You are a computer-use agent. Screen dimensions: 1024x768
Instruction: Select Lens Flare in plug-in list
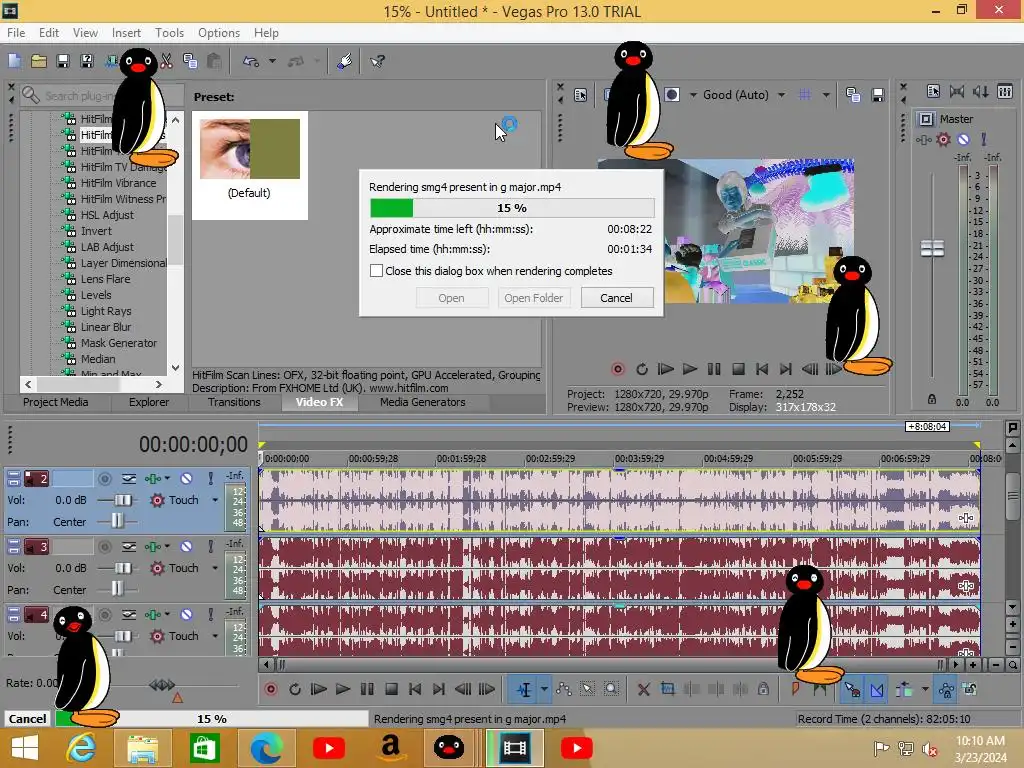tap(105, 279)
